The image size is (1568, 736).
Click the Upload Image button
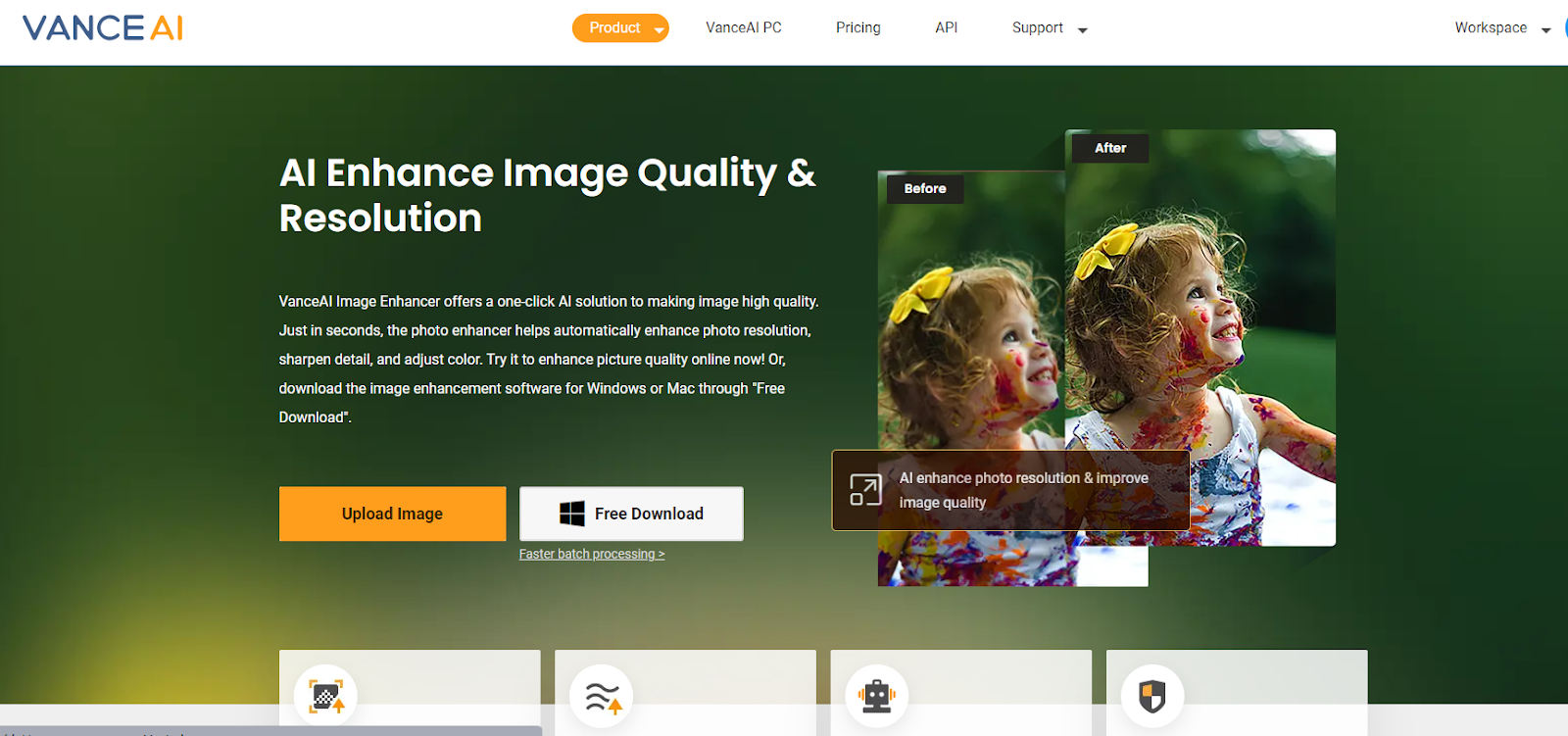[x=392, y=514]
